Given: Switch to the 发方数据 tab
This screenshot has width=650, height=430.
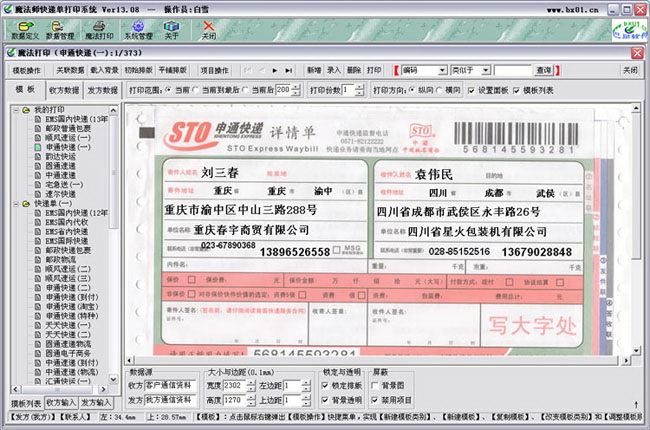Looking at the screenshot, I should (x=102, y=90).
